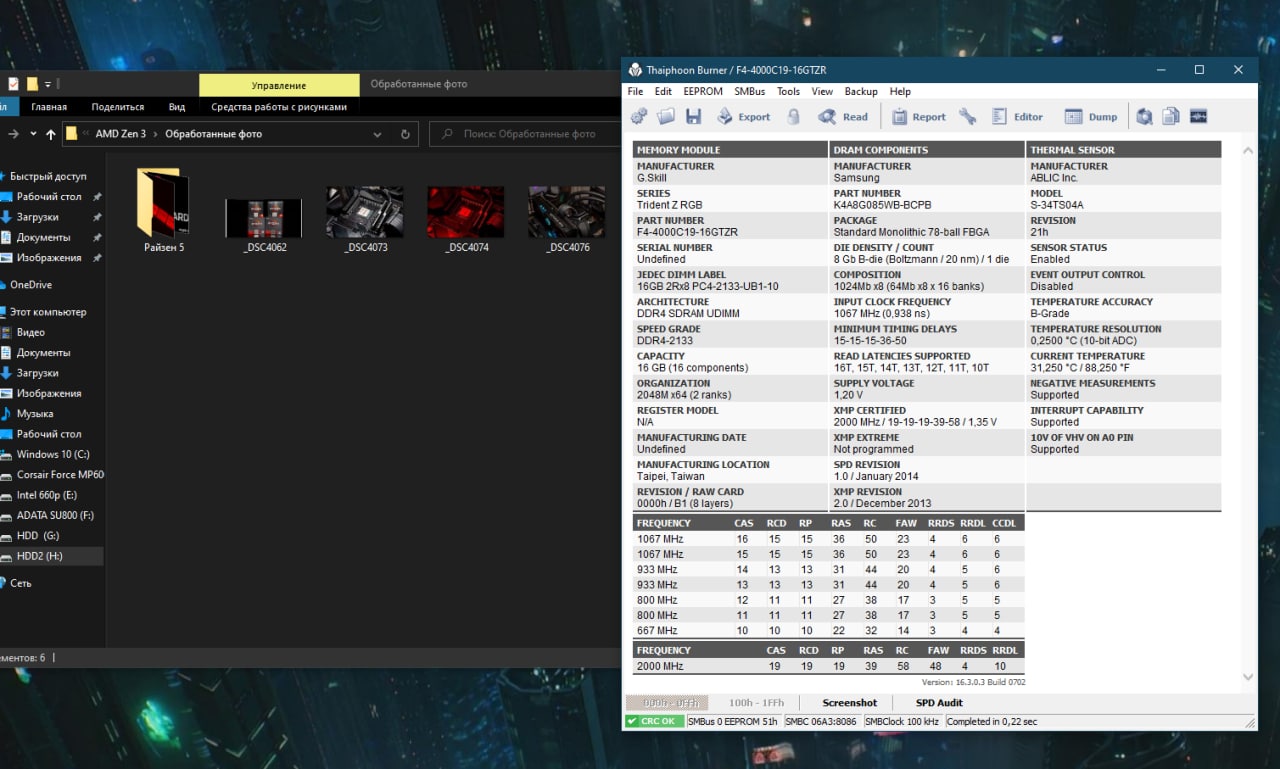The width and height of the screenshot is (1280, 769).
Task: Open the Поделиться ribbon tab
Action: tap(118, 107)
